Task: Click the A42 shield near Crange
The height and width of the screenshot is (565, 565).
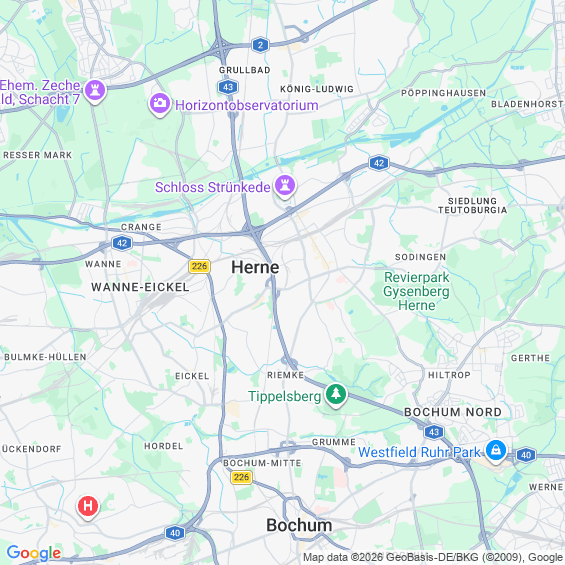Action: (x=122, y=243)
